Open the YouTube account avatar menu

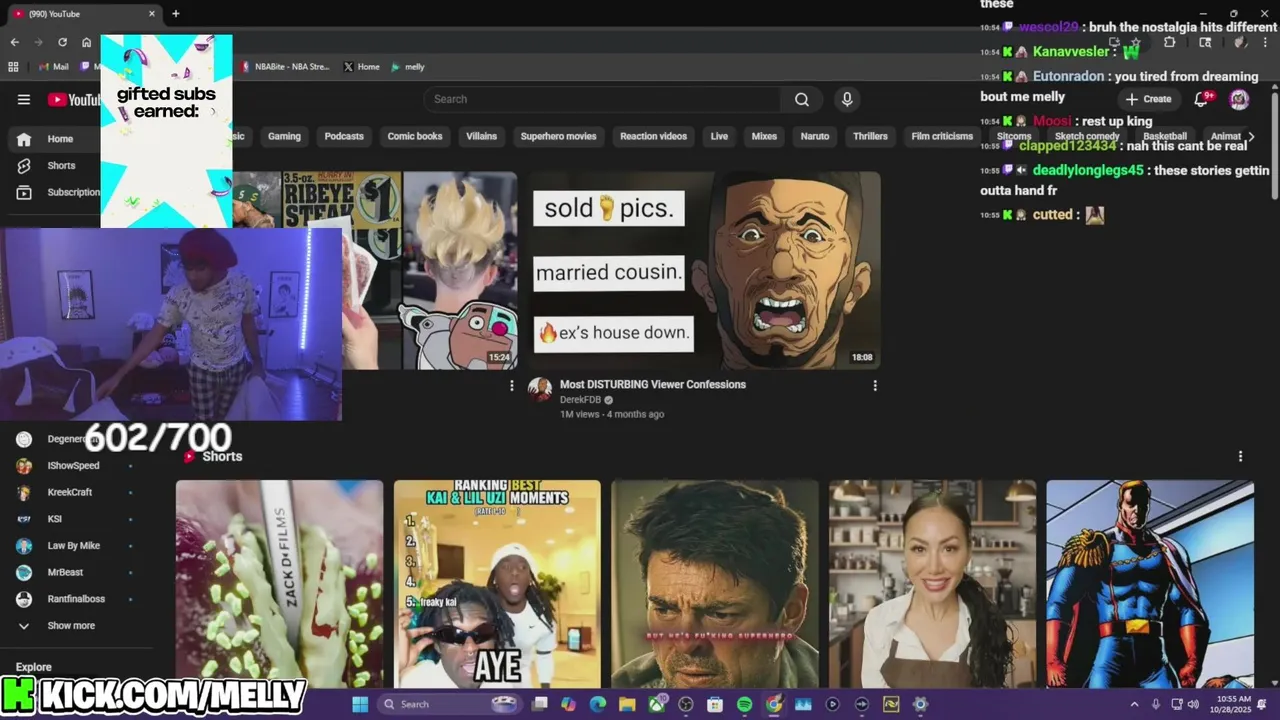coord(1239,99)
